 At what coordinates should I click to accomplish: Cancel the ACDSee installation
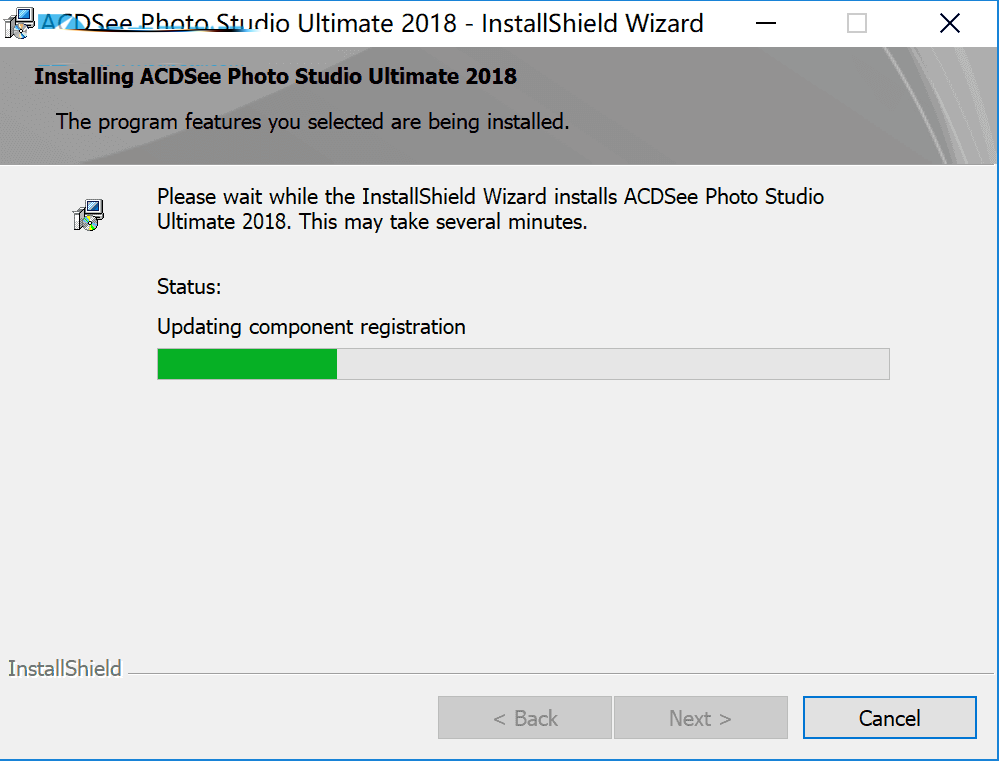click(889, 718)
